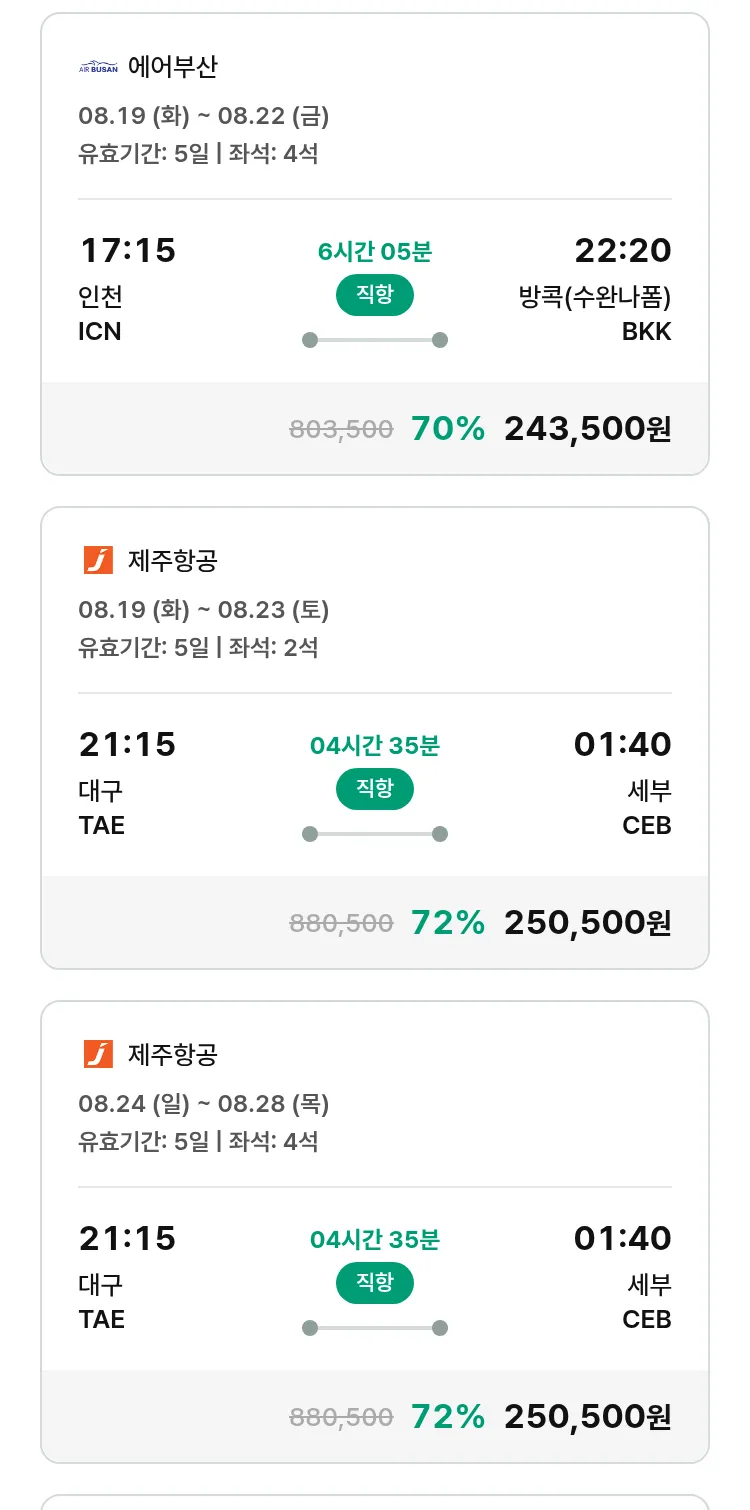Tap the 17:15 departure time from 인천
750x1510 pixels.
(127, 250)
